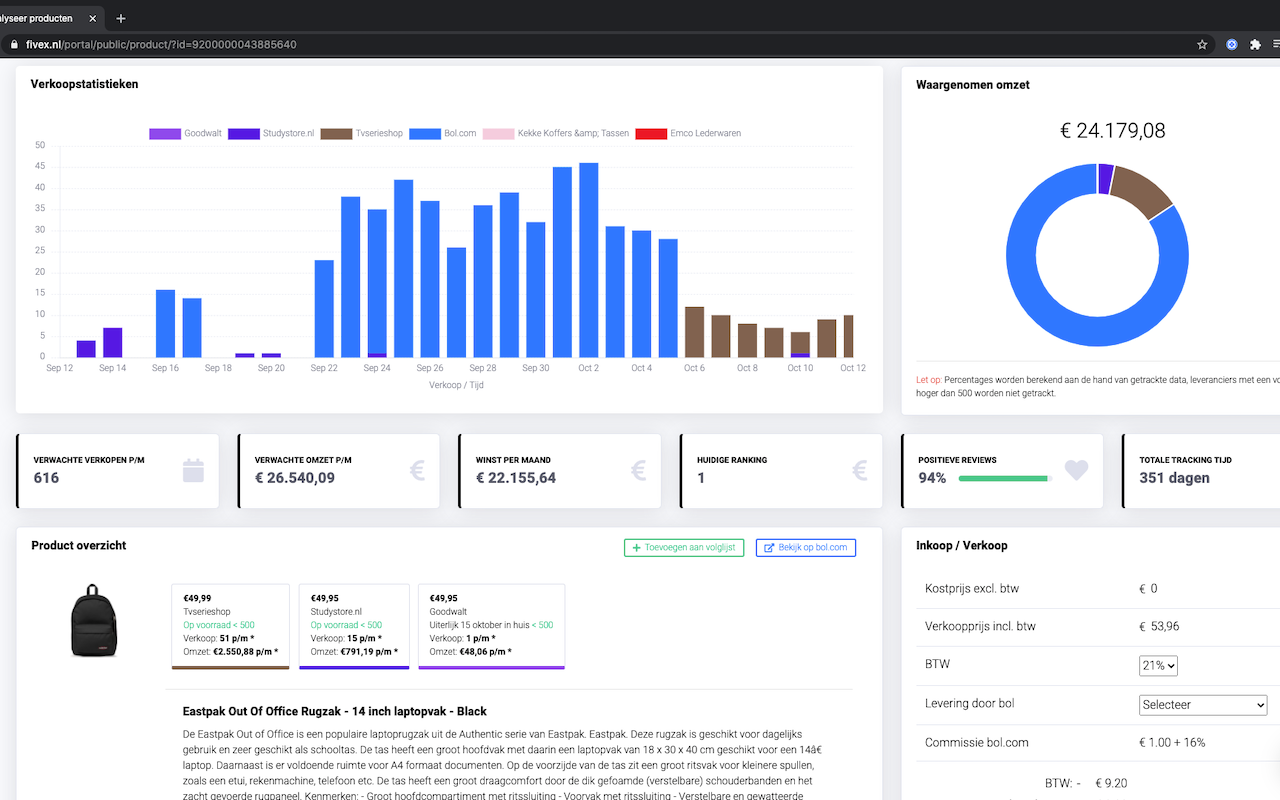
Task: Open the BTW 21% dropdown
Action: pos(1158,666)
